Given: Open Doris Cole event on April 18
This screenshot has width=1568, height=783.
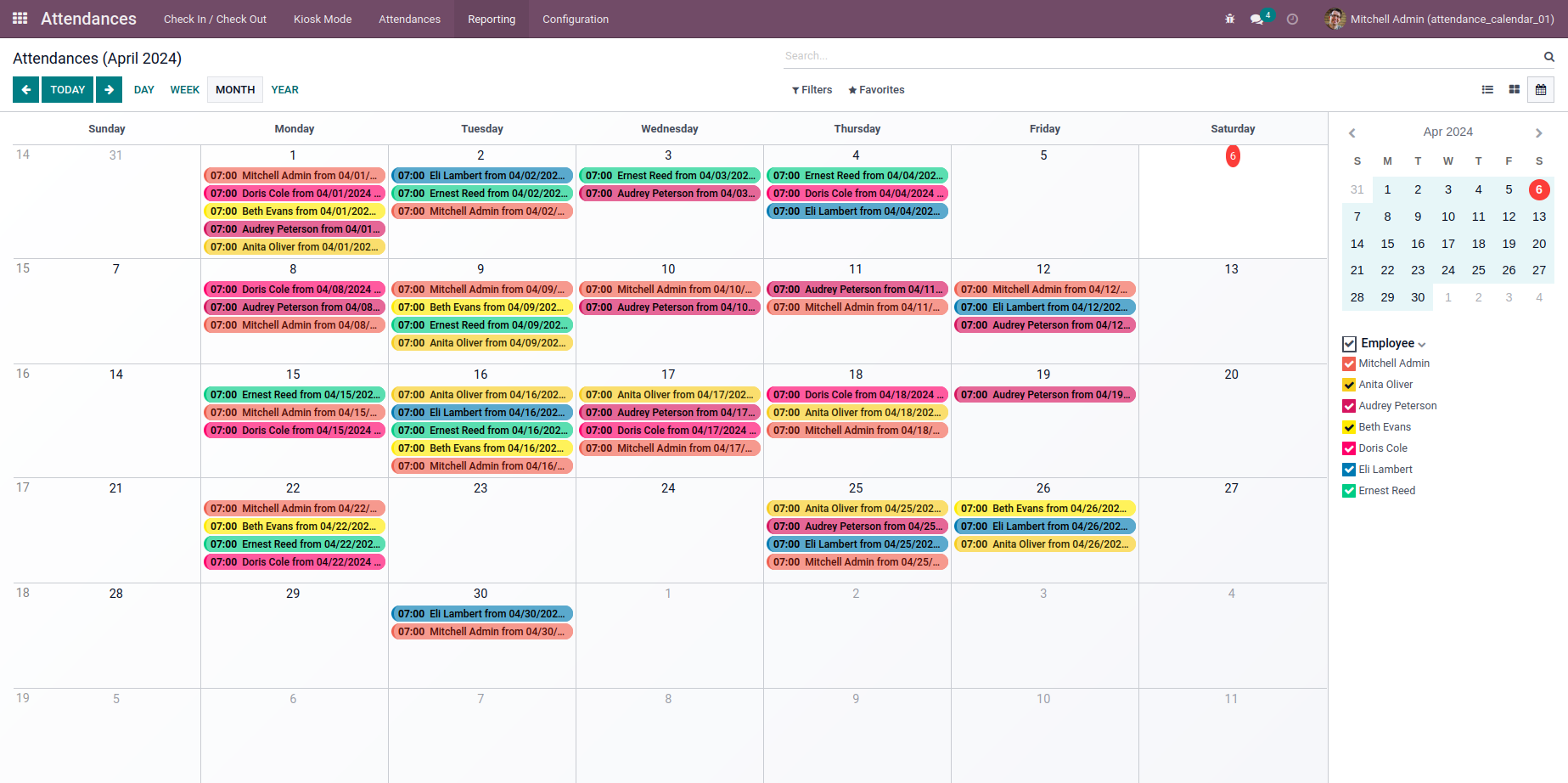Looking at the screenshot, I should 857,395.
